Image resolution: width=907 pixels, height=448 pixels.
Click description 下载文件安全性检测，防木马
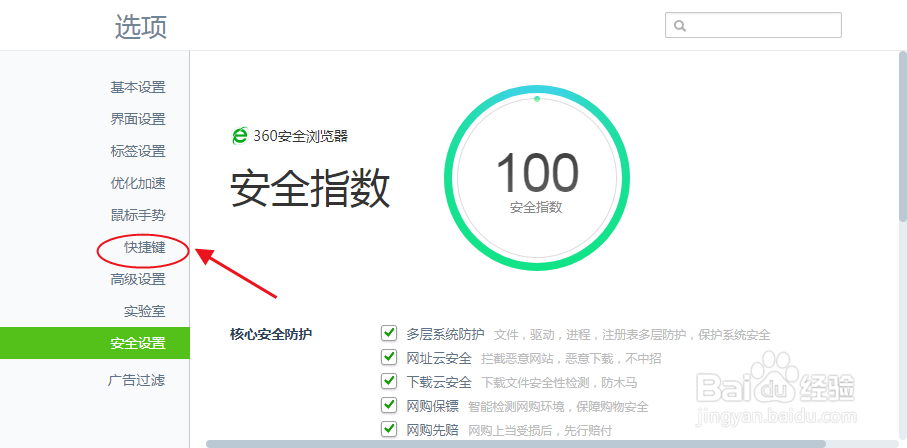(559, 383)
